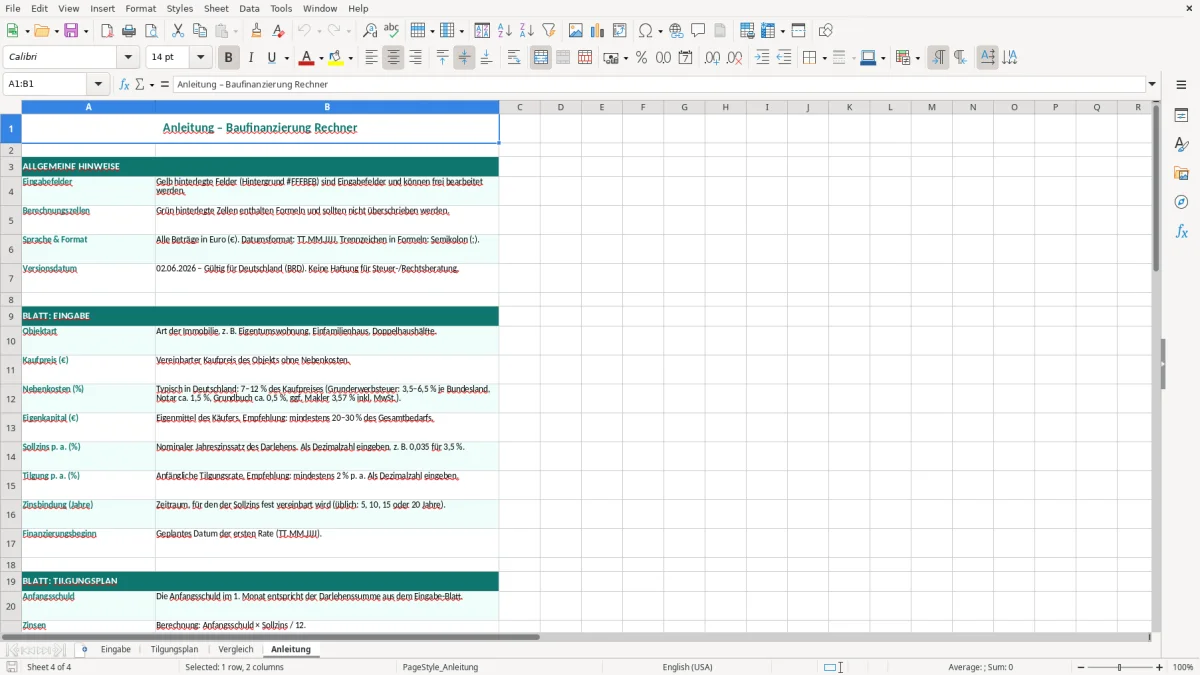Insert a hyperlink

(676, 31)
